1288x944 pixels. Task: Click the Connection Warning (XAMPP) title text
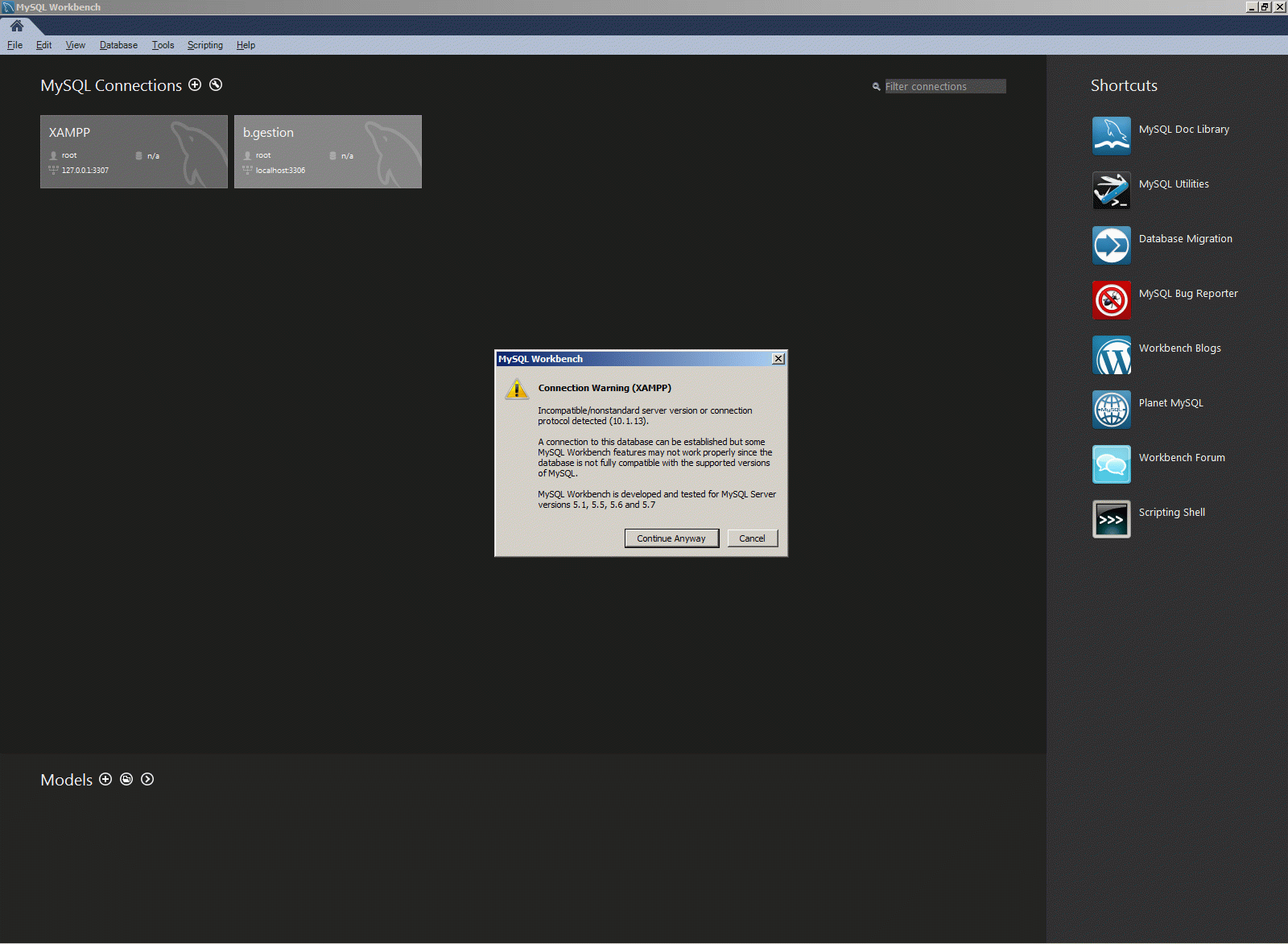(605, 388)
